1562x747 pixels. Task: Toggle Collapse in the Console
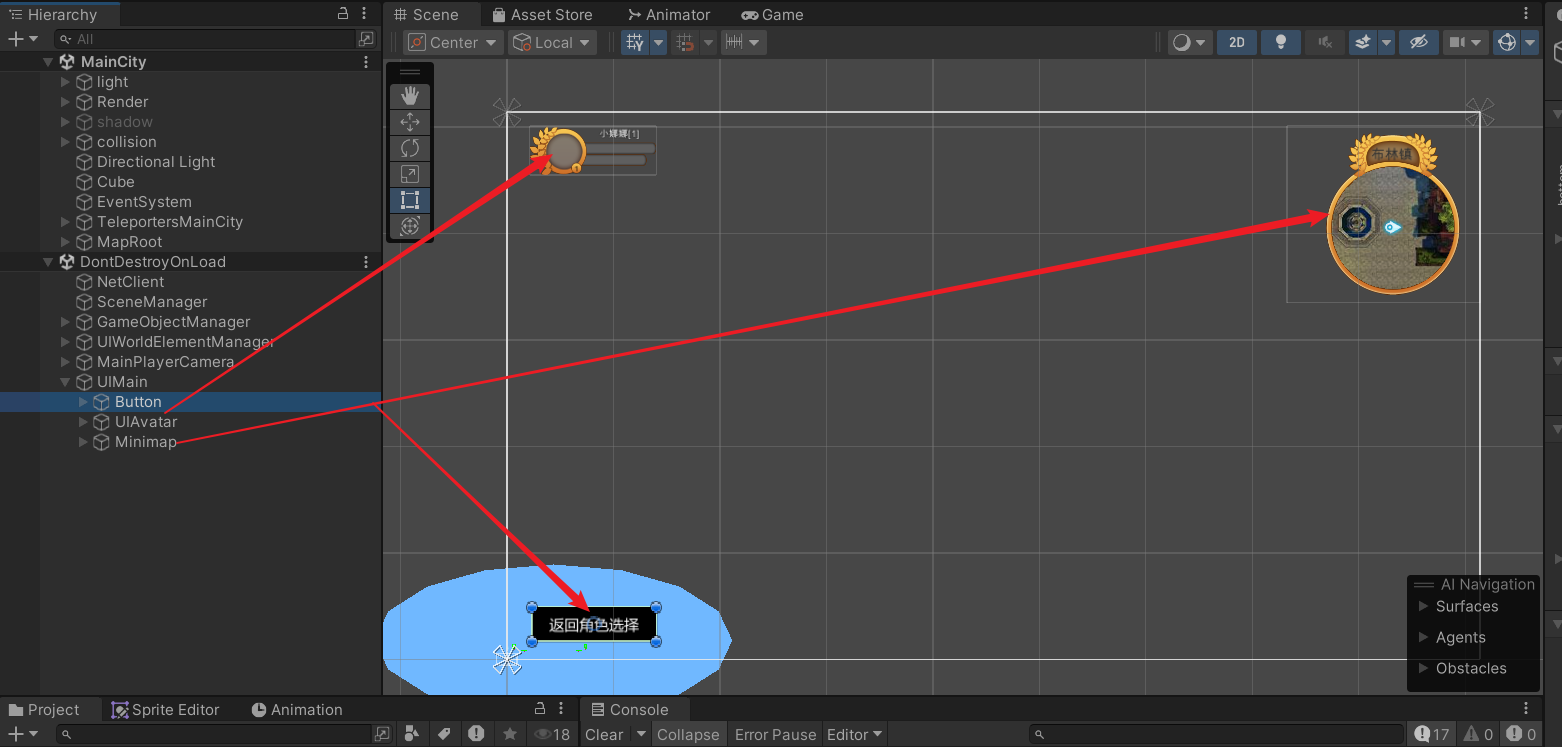(687, 734)
